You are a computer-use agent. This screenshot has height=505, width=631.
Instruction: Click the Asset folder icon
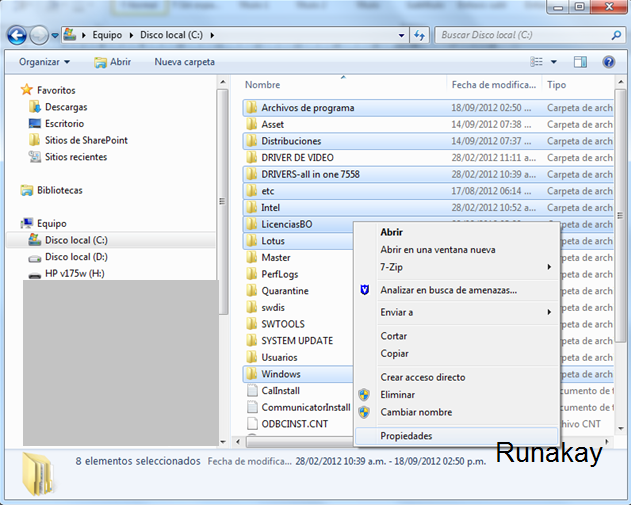[252, 124]
